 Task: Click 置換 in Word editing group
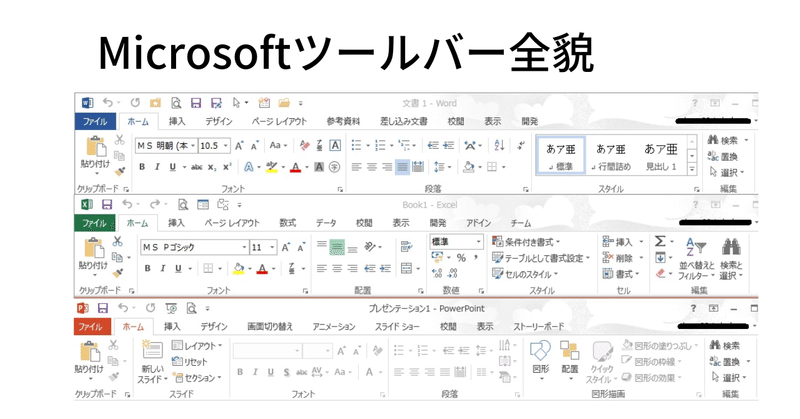[x=723, y=156]
